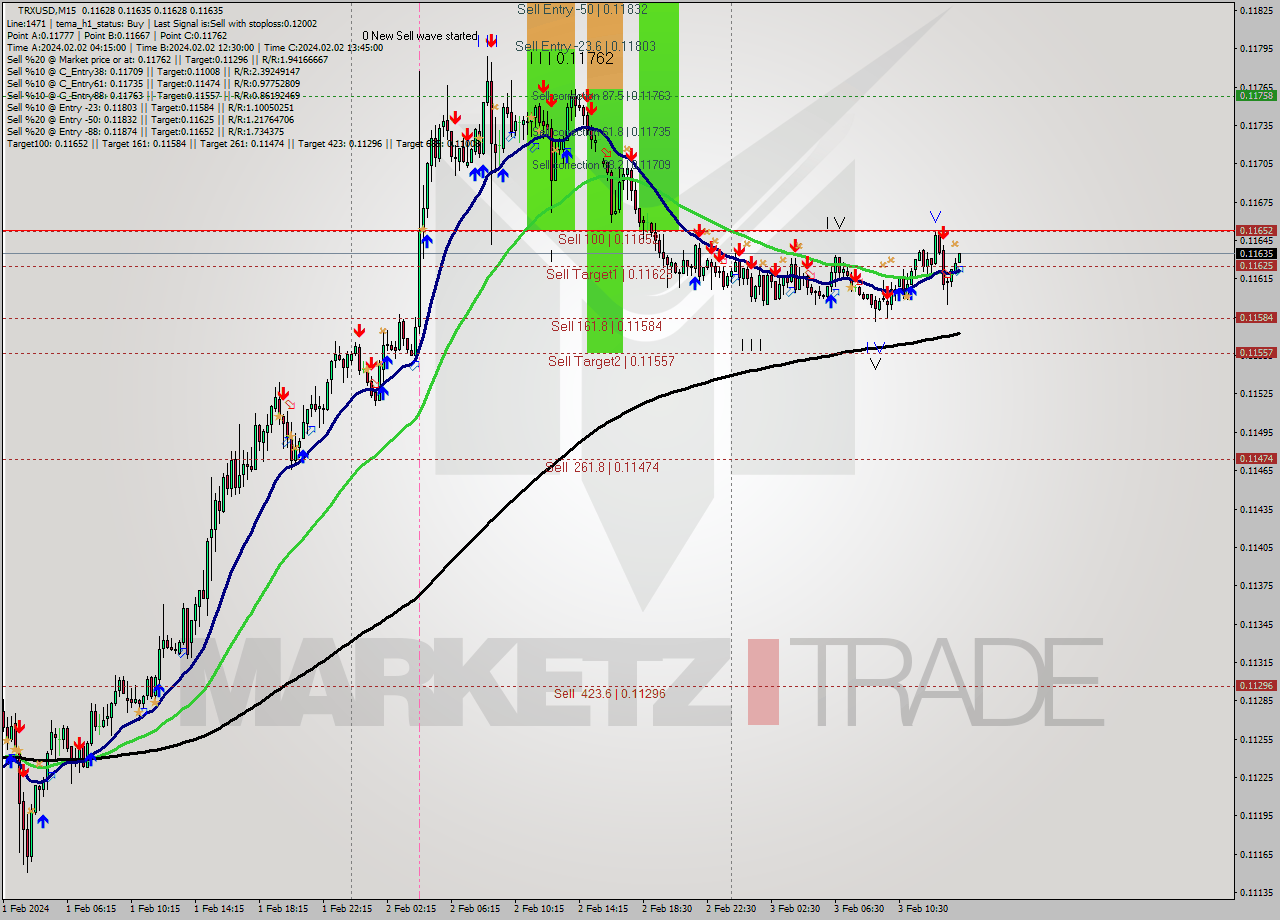Viewport: 1280px width, 920px height.
Task: Select the '3 Feb 06:30' time axis label
Action: [x=859, y=909]
